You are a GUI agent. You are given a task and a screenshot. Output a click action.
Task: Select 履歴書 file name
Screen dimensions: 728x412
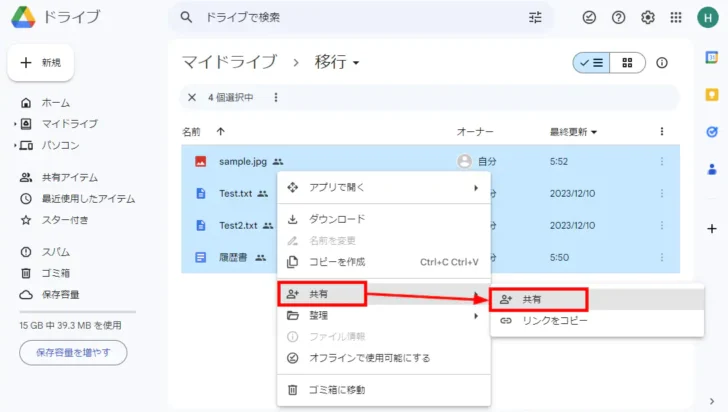(x=233, y=257)
